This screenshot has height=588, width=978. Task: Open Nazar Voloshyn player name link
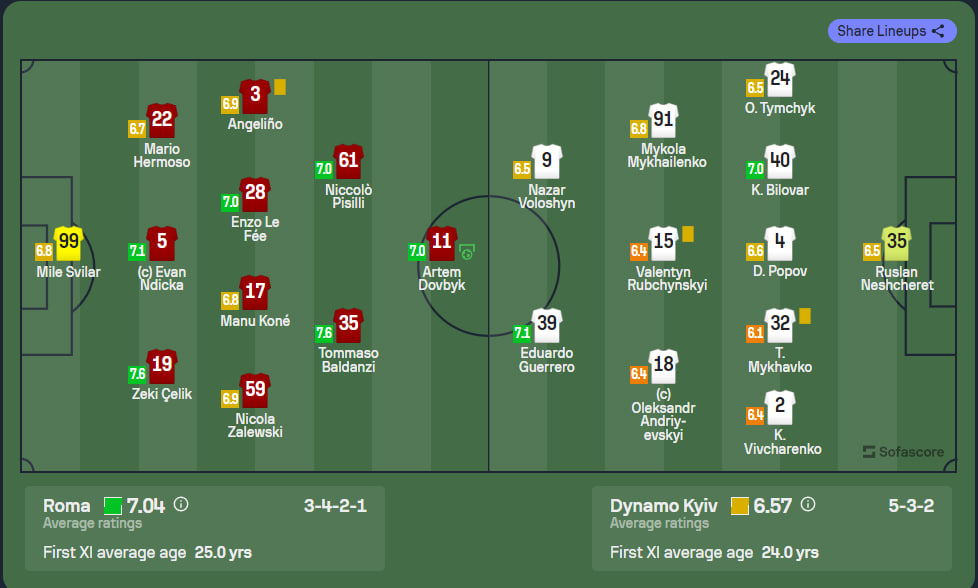coord(547,196)
